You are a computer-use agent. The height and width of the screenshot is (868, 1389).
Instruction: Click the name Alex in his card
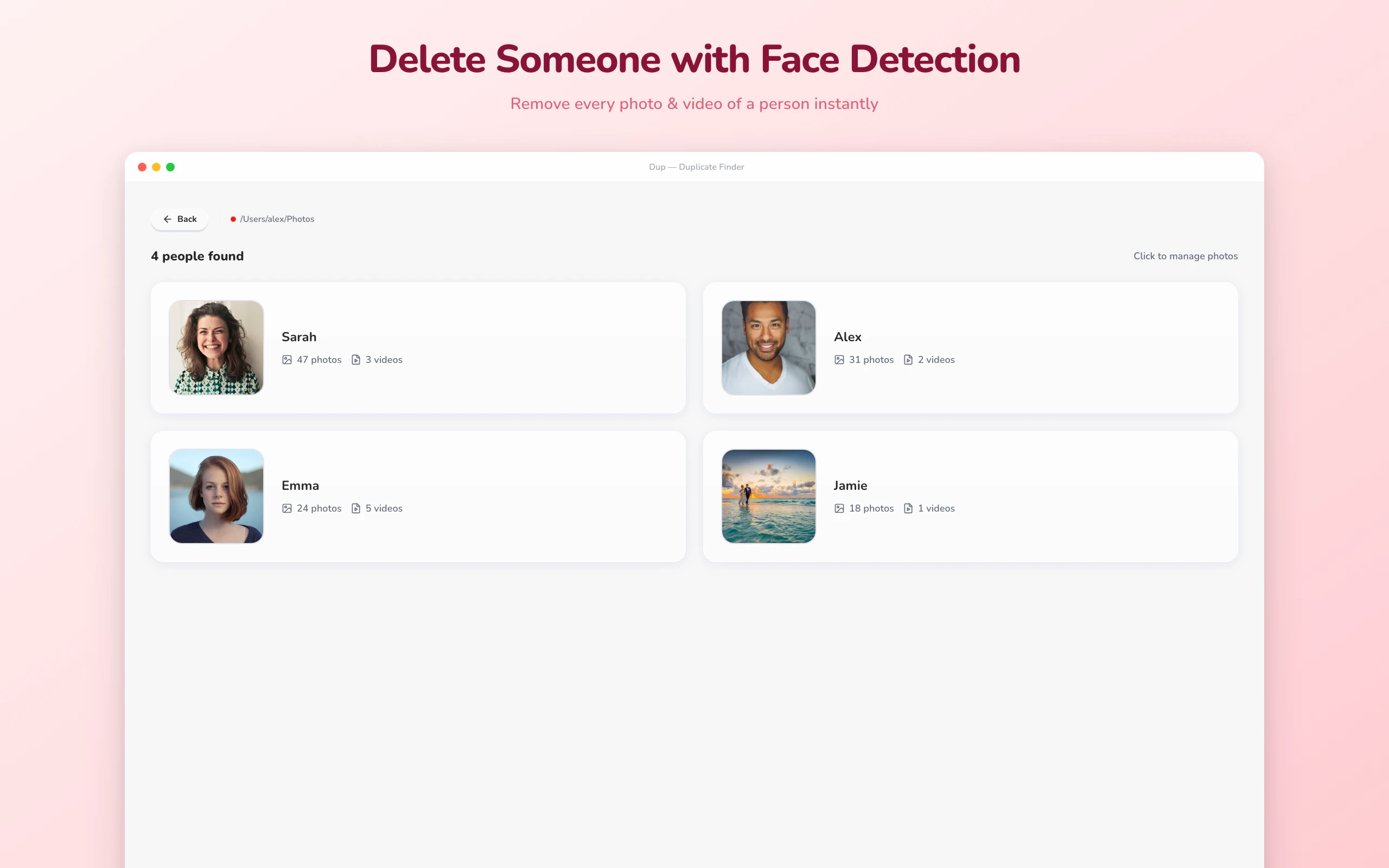point(847,337)
